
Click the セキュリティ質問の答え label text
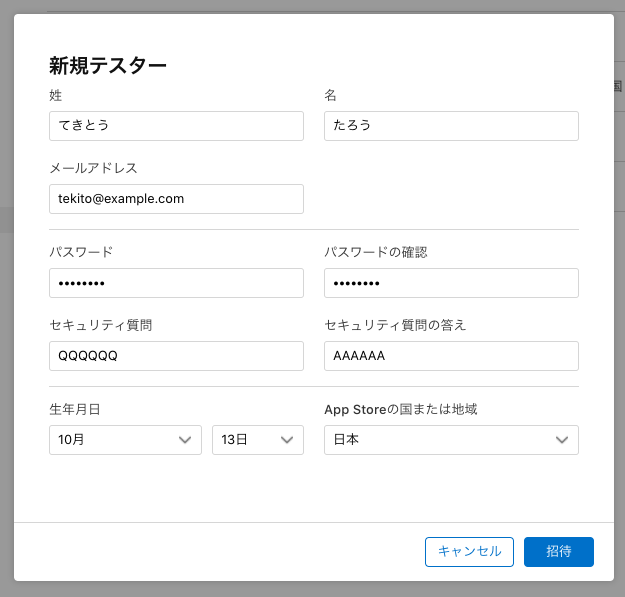(x=395, y=325)
